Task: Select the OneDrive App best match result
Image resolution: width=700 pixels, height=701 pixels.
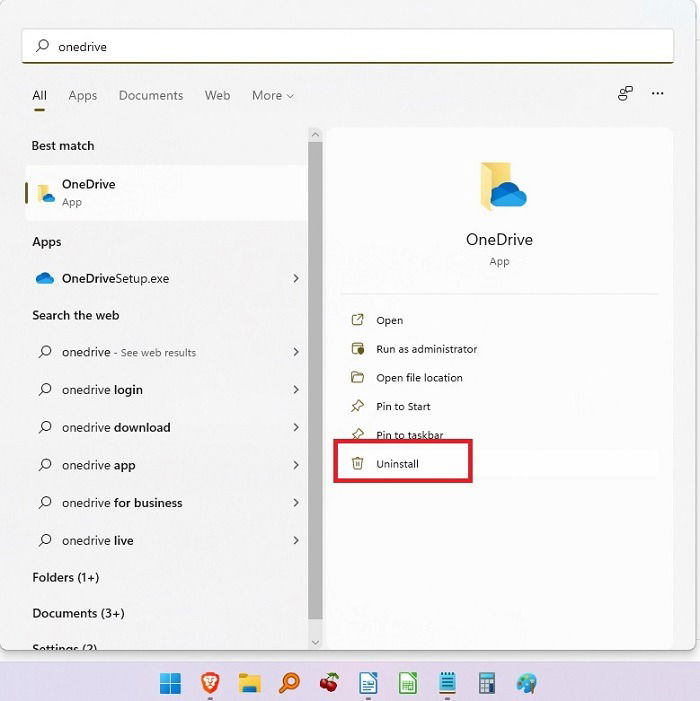Action: pos(166,193)
